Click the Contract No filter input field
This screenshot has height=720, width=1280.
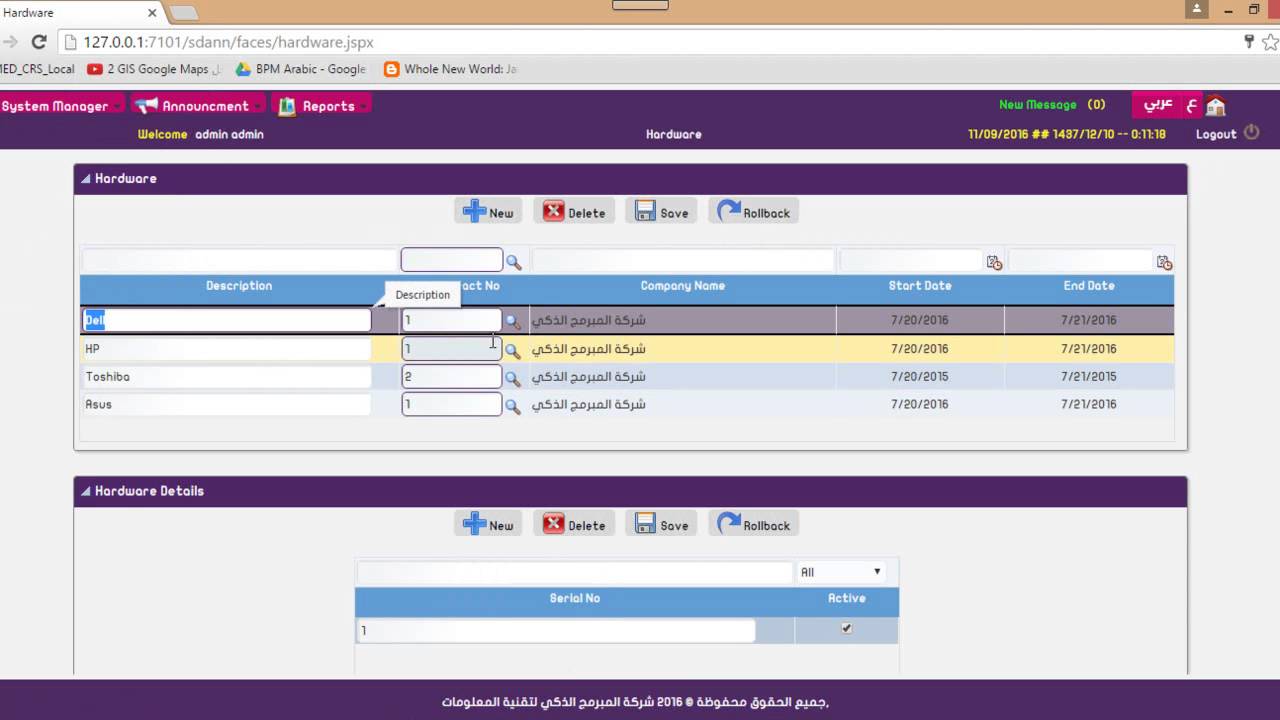pyautogui.click(x=452, y=260)
